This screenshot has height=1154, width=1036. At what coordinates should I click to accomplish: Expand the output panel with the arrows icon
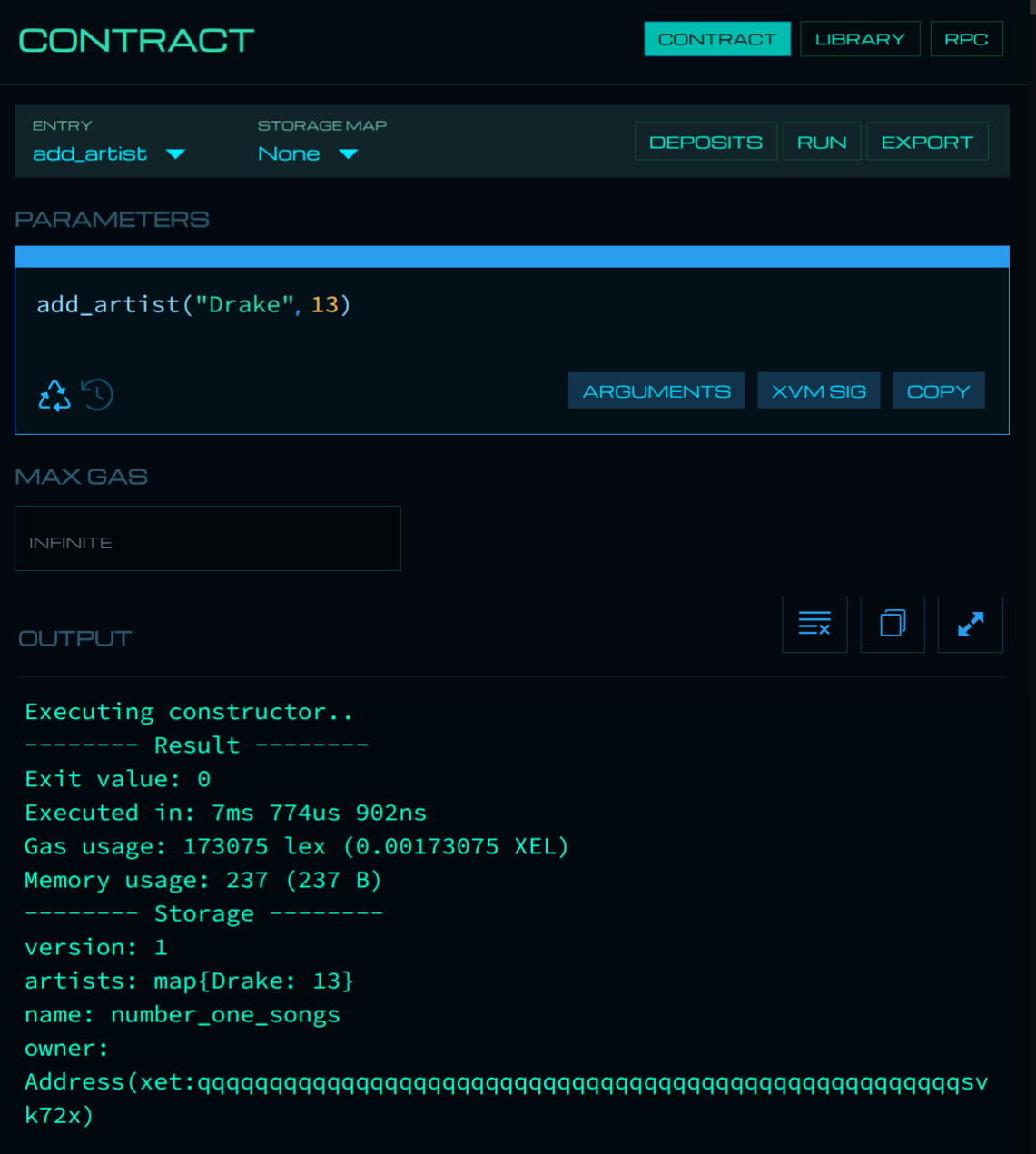[970, 625]
